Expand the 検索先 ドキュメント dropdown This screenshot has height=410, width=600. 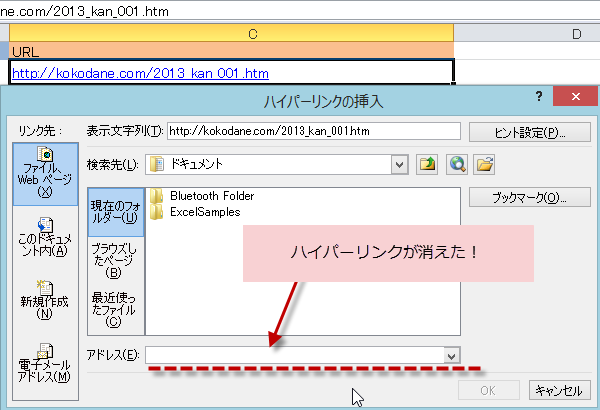399,165
